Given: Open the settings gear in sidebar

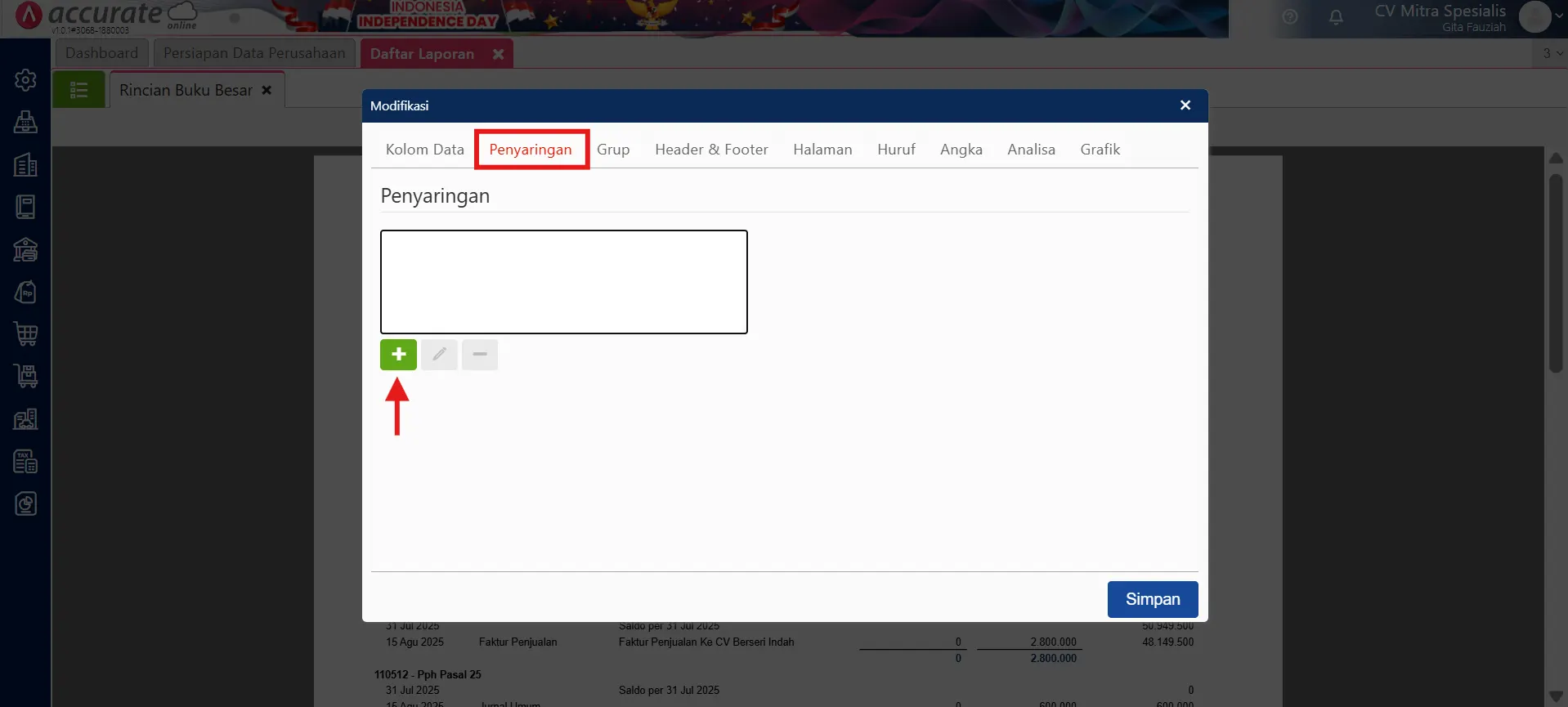Looking at the screenshot, I should point(25,80).
